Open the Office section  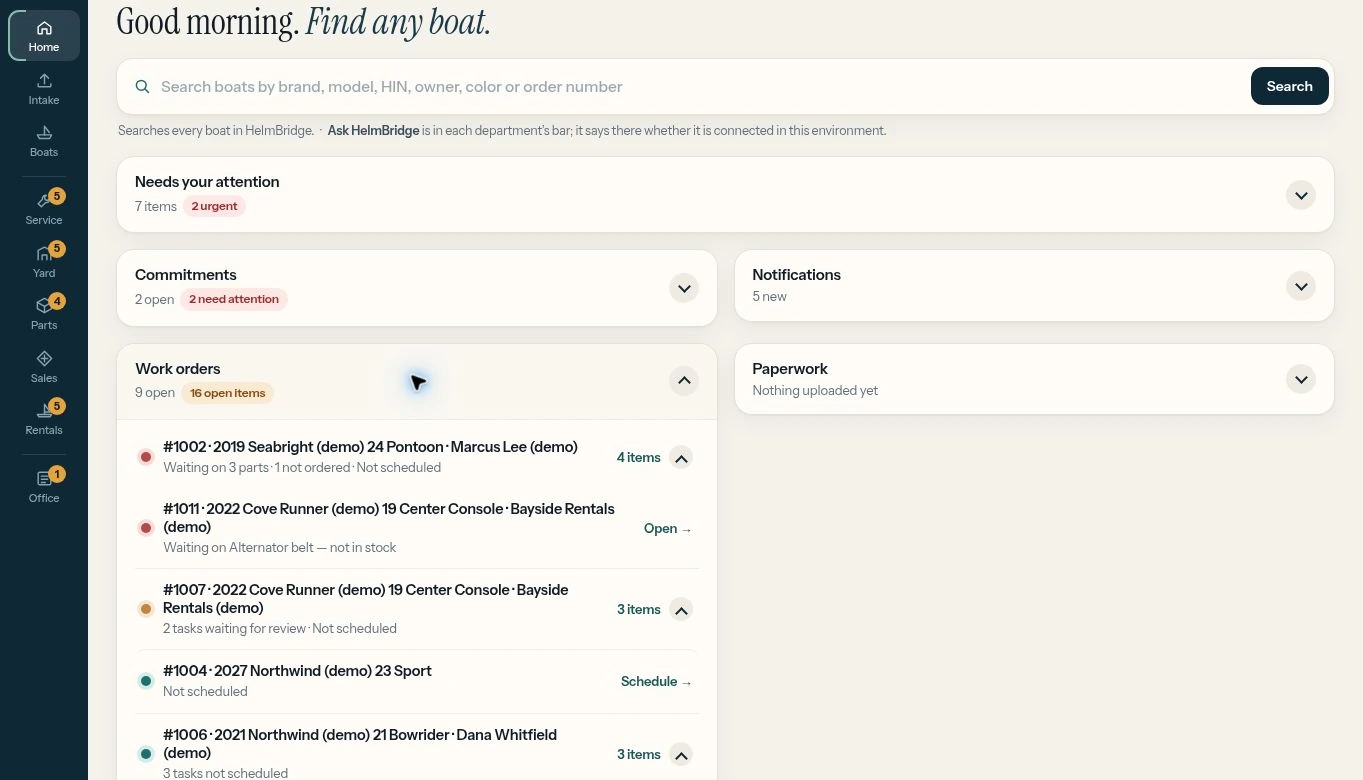(x=44, y=487)
